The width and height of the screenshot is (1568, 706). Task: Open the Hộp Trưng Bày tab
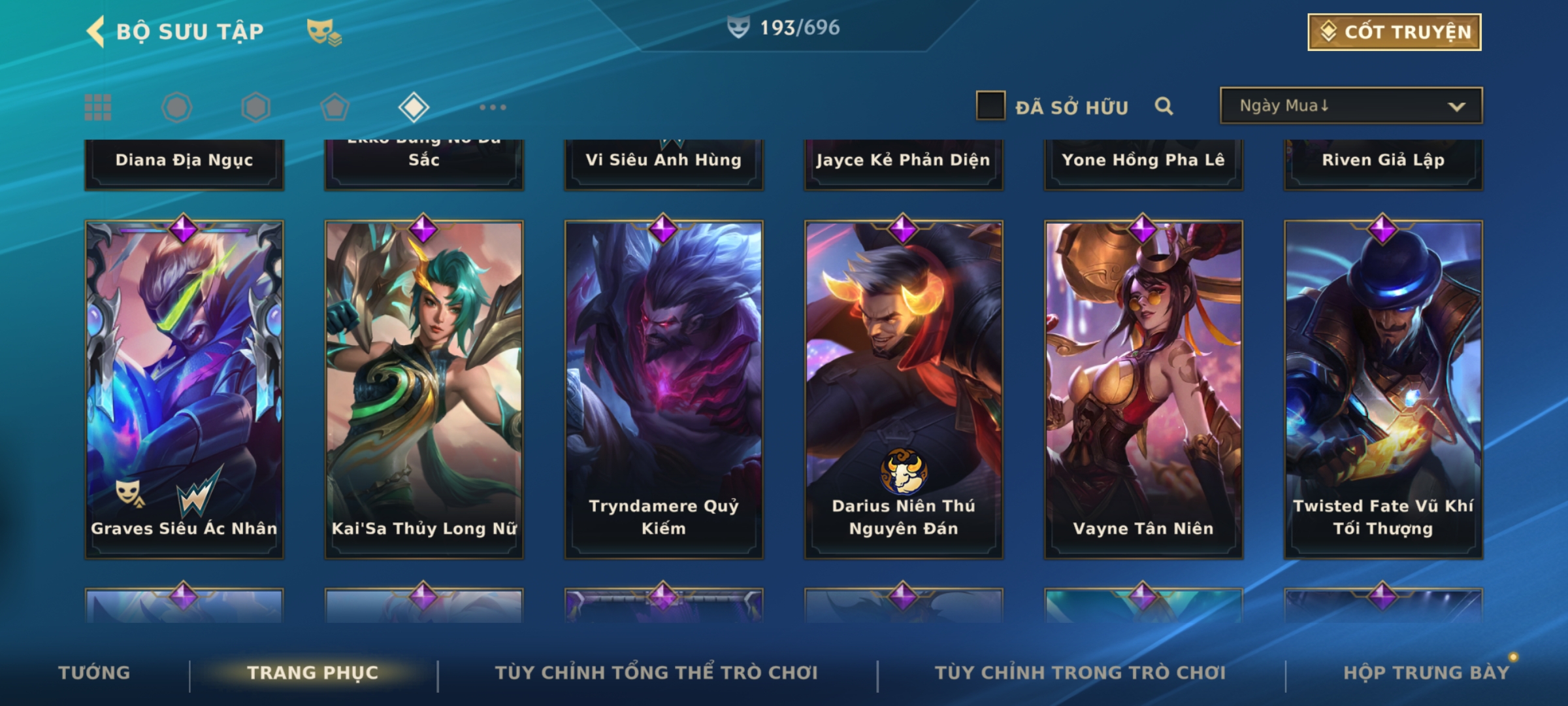(x=1426, y=673)
